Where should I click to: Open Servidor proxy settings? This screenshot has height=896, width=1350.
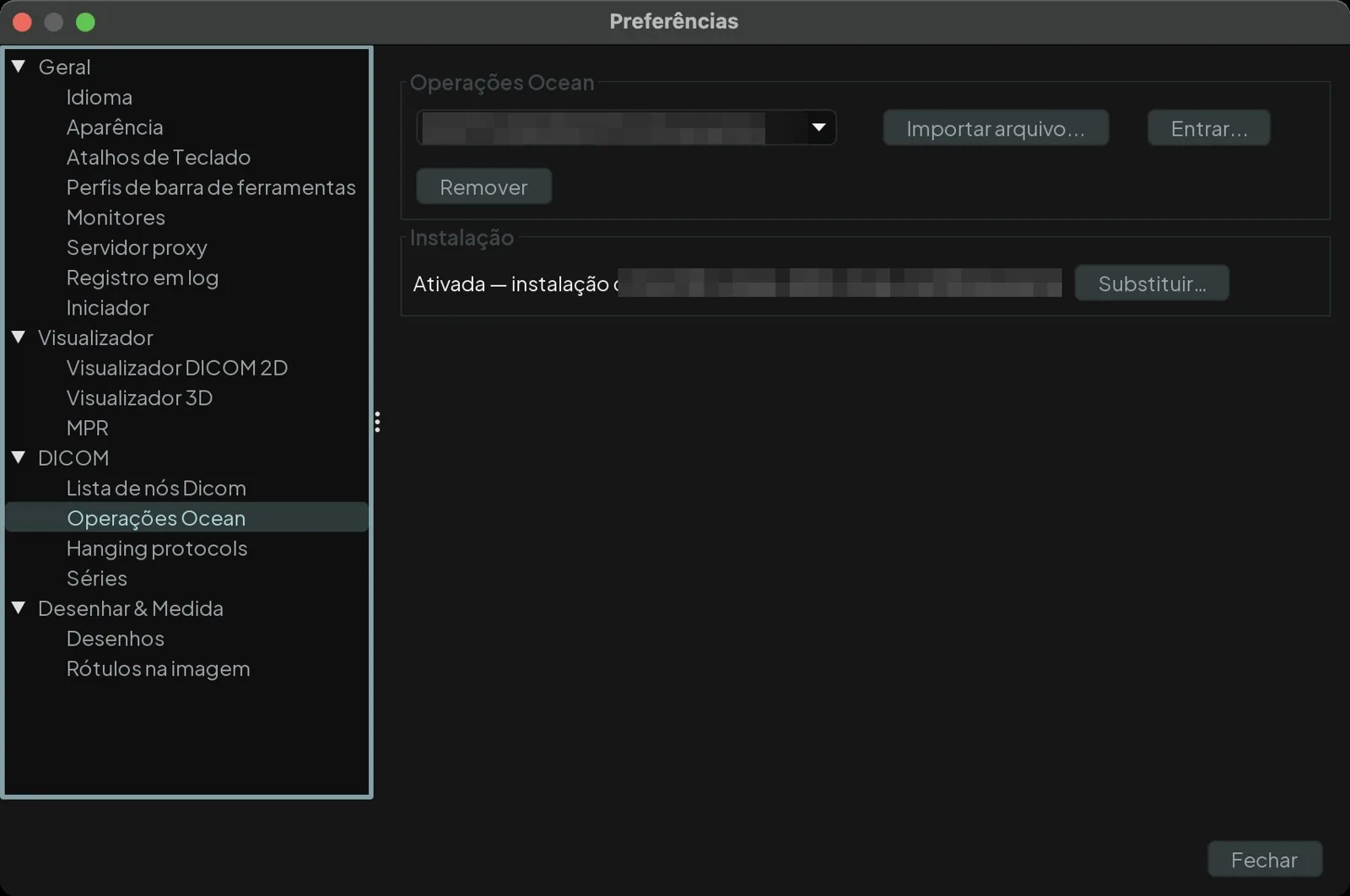[137, 247]
